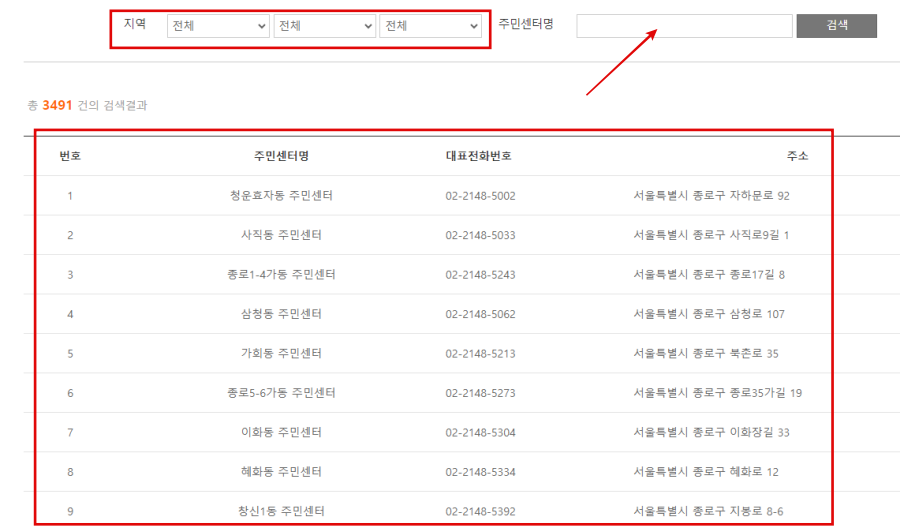Click the 주민센터명 column header

point(281,156)
